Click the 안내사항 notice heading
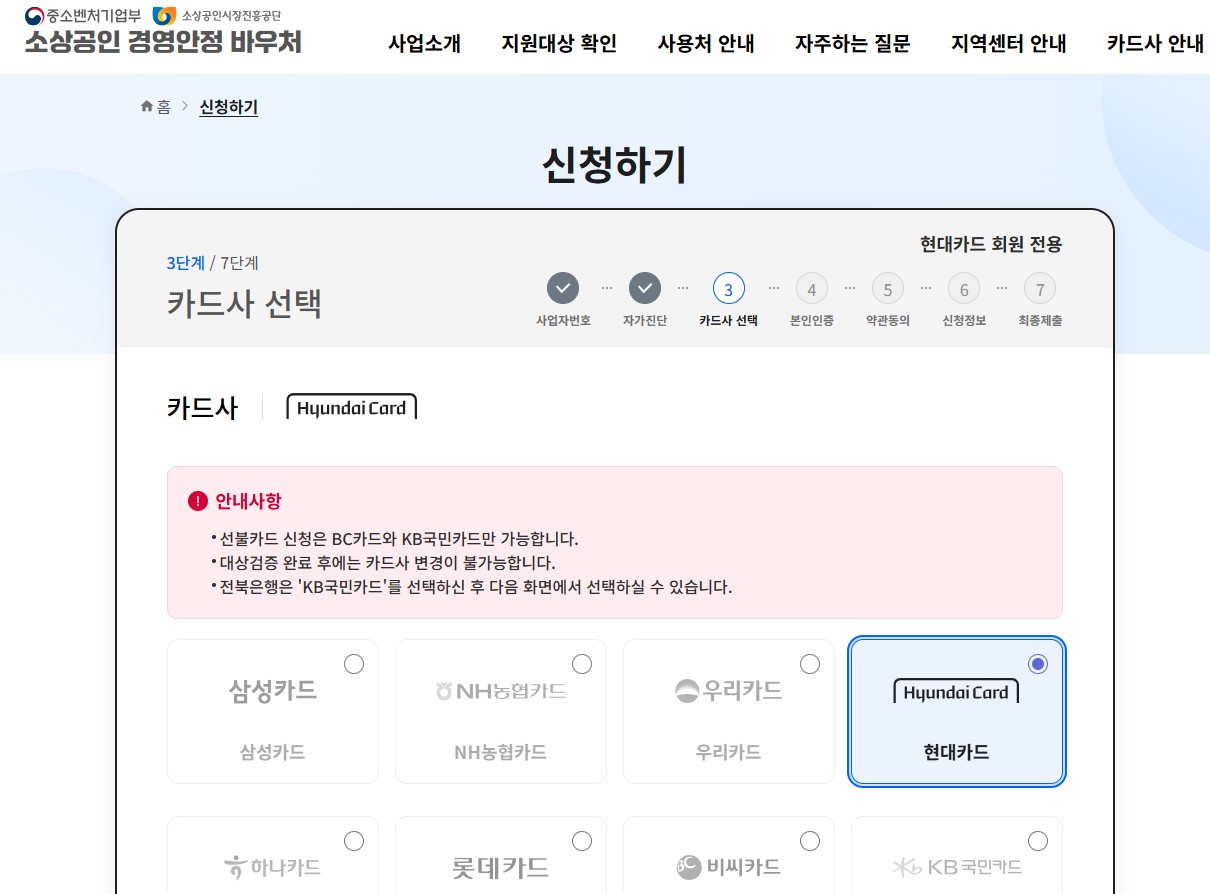This screenshot has height=894, width=1210. (249, 501)
